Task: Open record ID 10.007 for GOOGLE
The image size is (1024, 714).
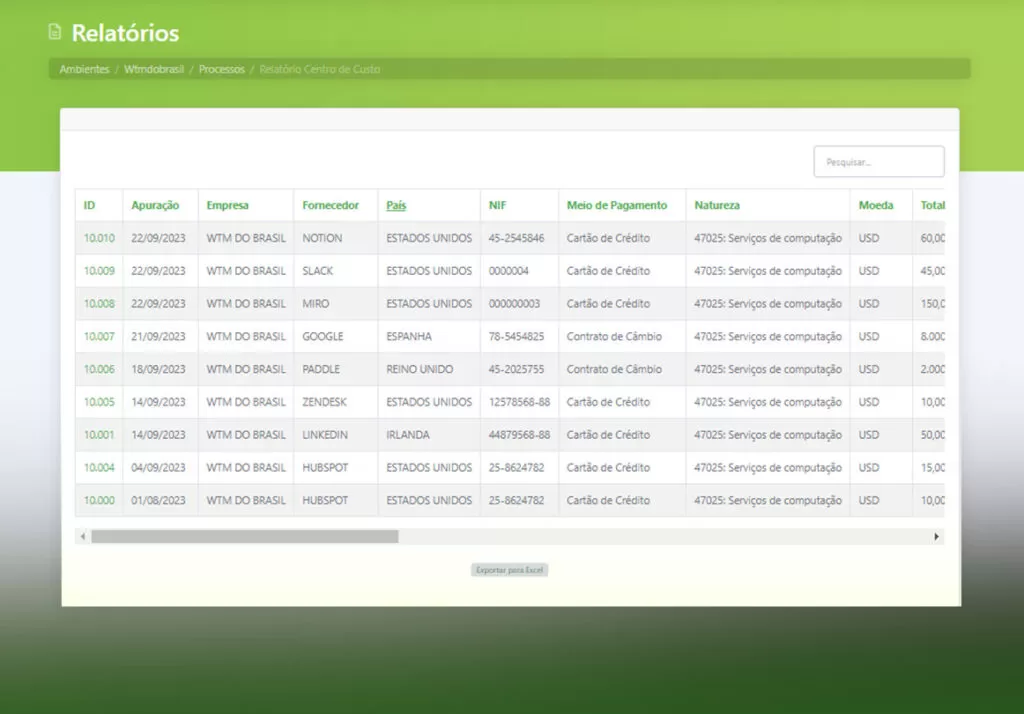Action: click(99, 336)
